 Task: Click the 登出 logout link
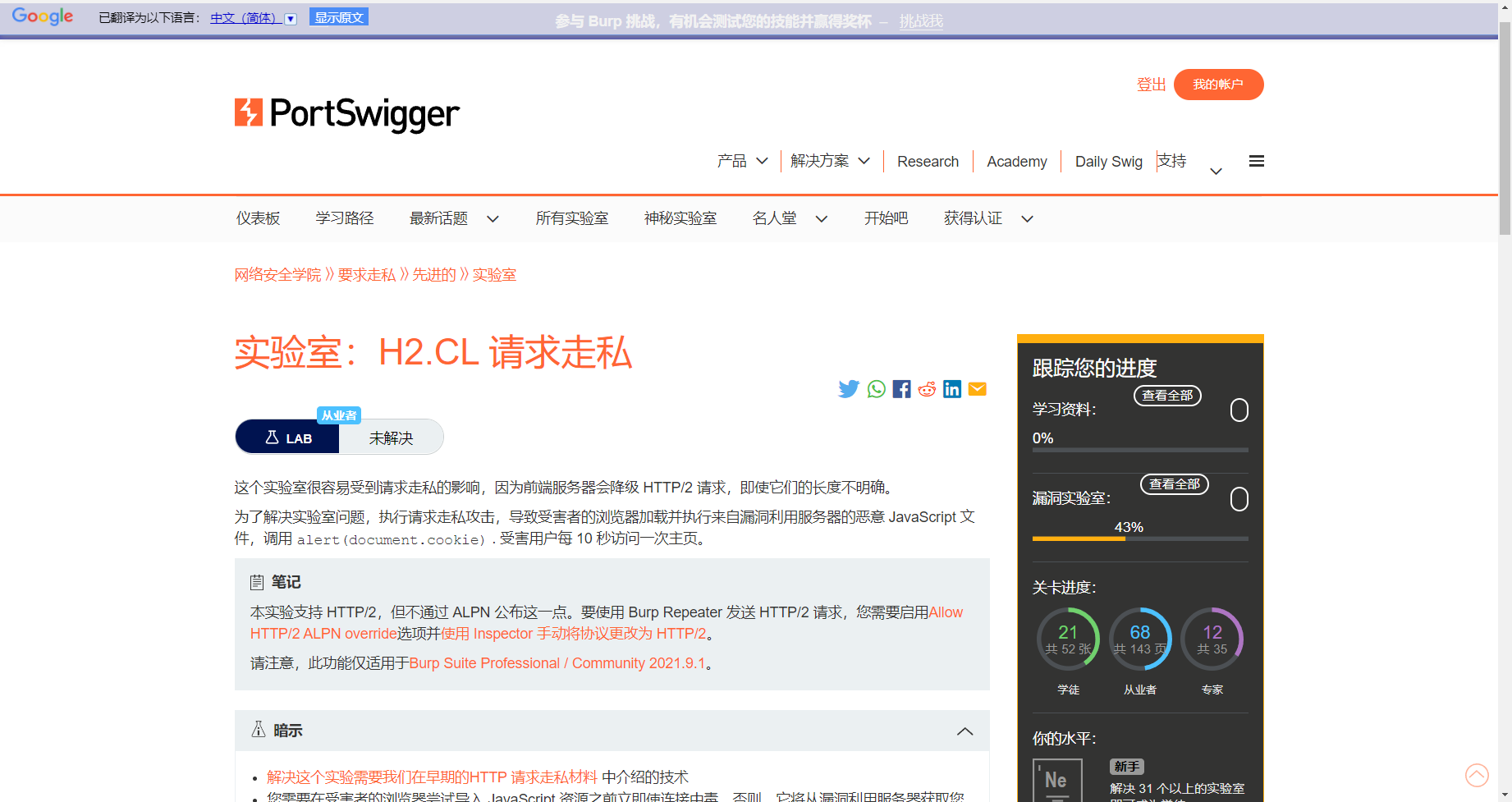tap(1151, 85)
